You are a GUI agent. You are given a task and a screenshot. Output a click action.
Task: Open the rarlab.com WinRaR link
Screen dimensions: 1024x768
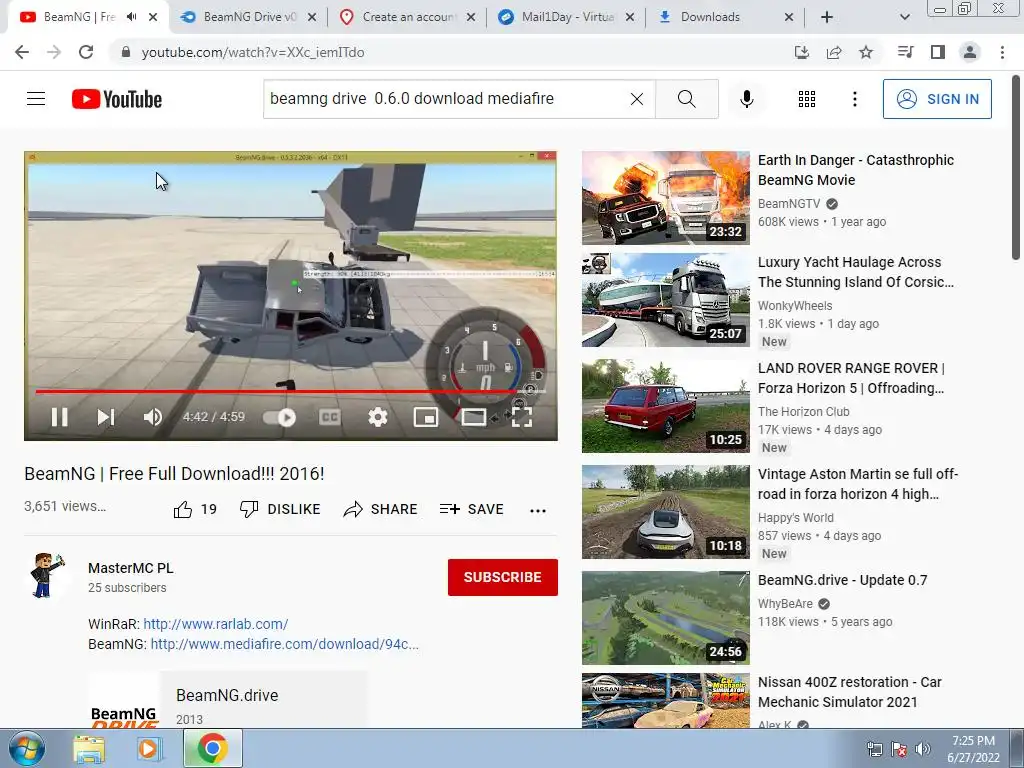[216, 624]
